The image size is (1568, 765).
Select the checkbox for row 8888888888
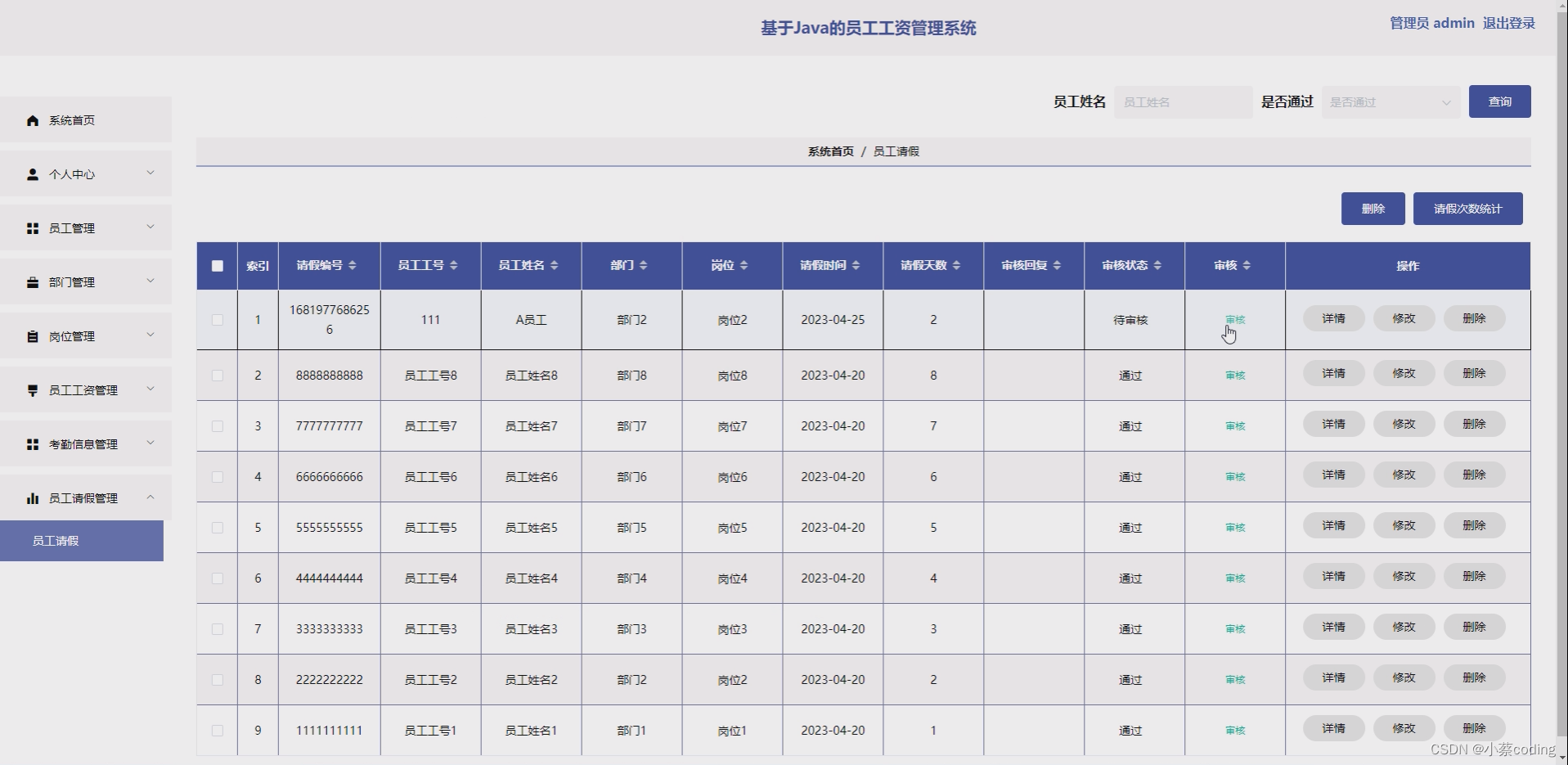click(x=218, y=376)
